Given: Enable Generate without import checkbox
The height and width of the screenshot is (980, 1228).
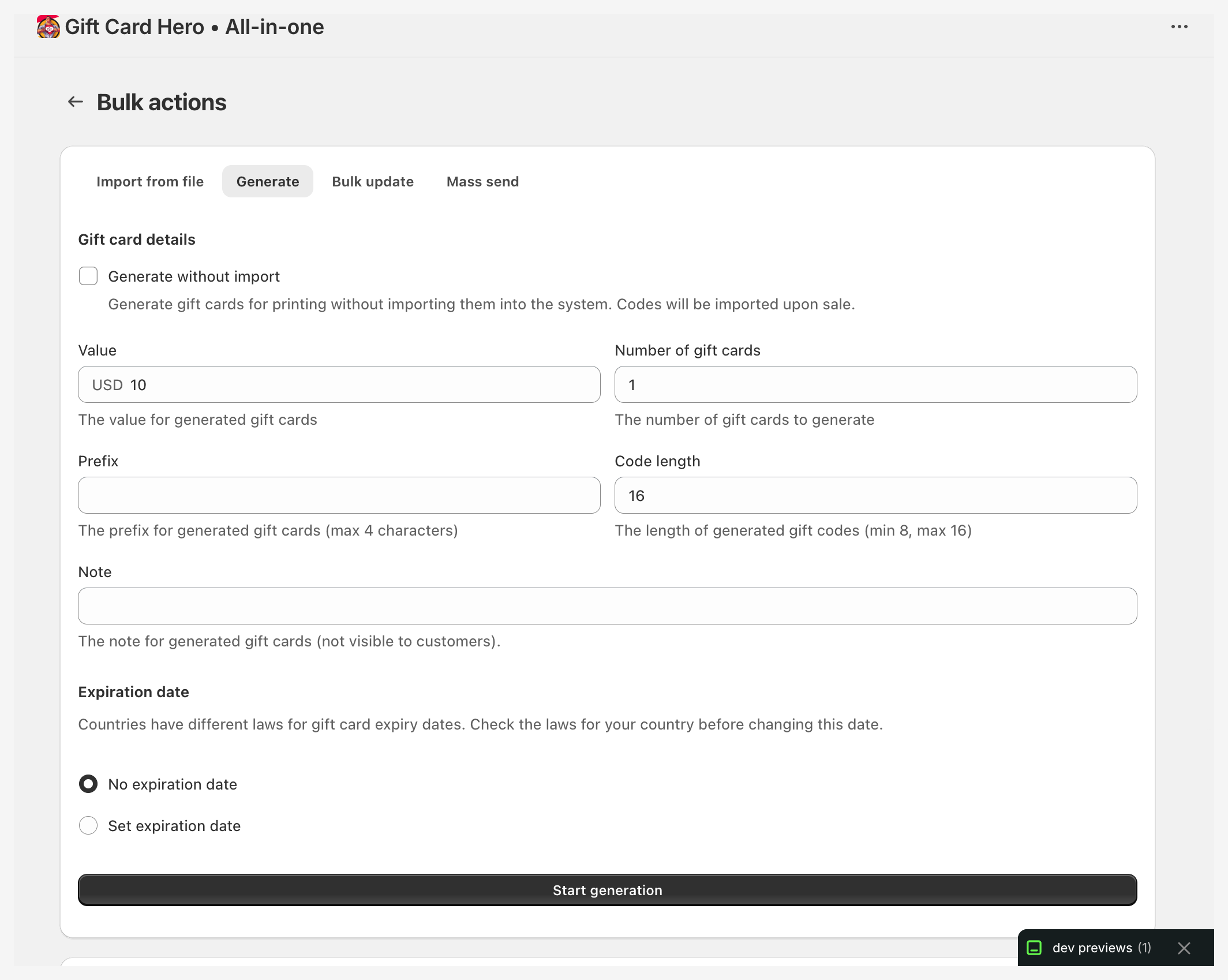Looking at the screenshot, I should tap(88, 276).
